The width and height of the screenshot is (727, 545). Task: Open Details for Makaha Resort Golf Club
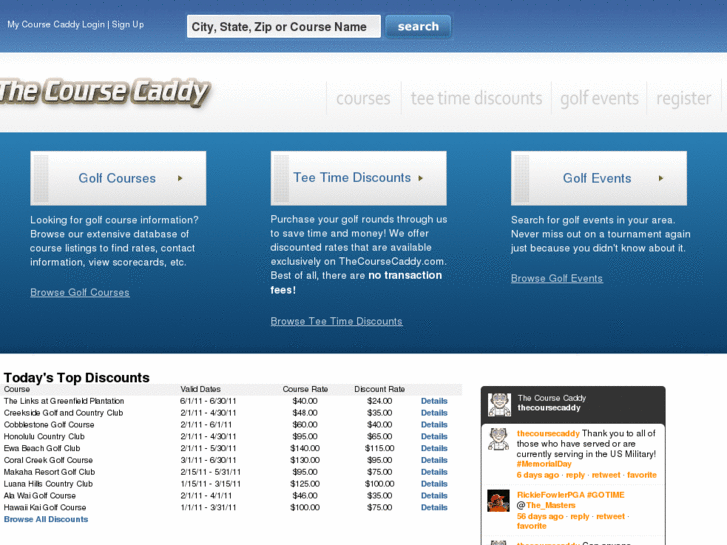[x=434, y=472]
